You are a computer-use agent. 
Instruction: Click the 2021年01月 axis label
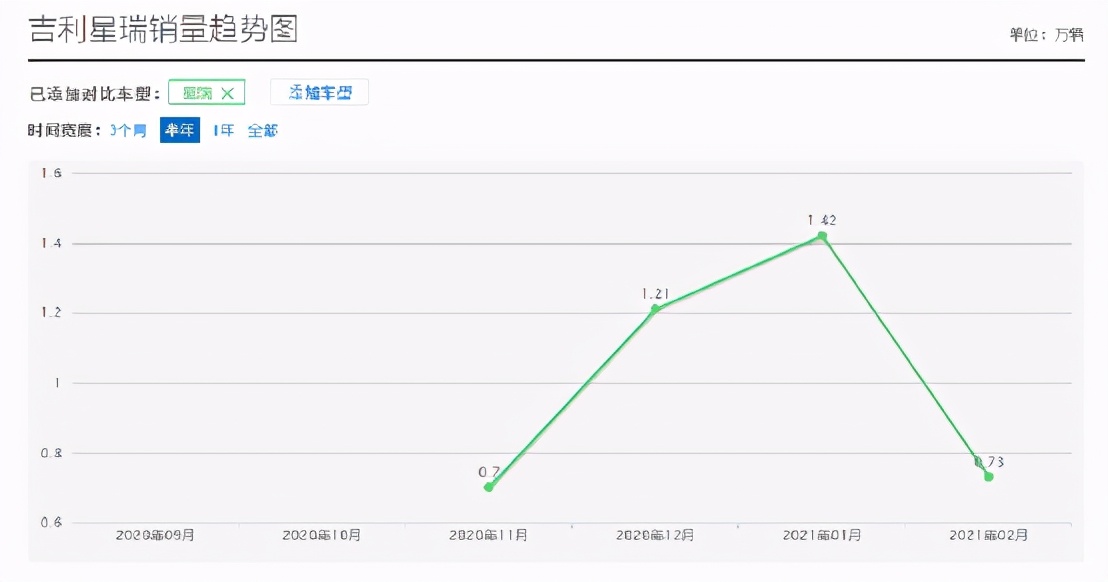point(822,535)
